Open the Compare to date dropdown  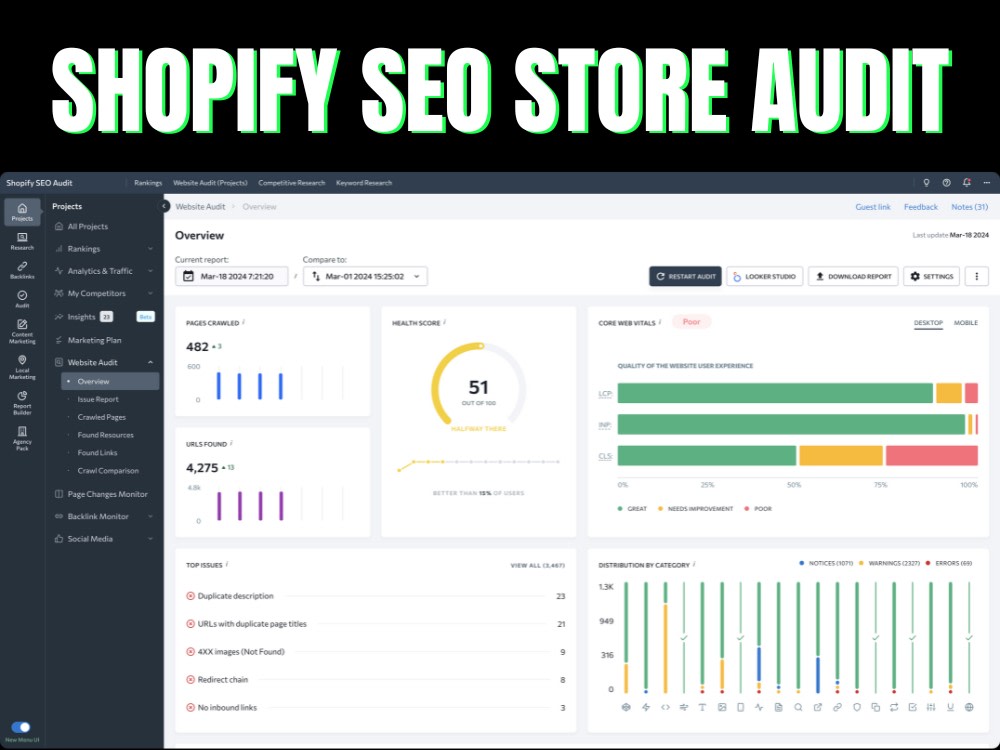coord(365,276)
